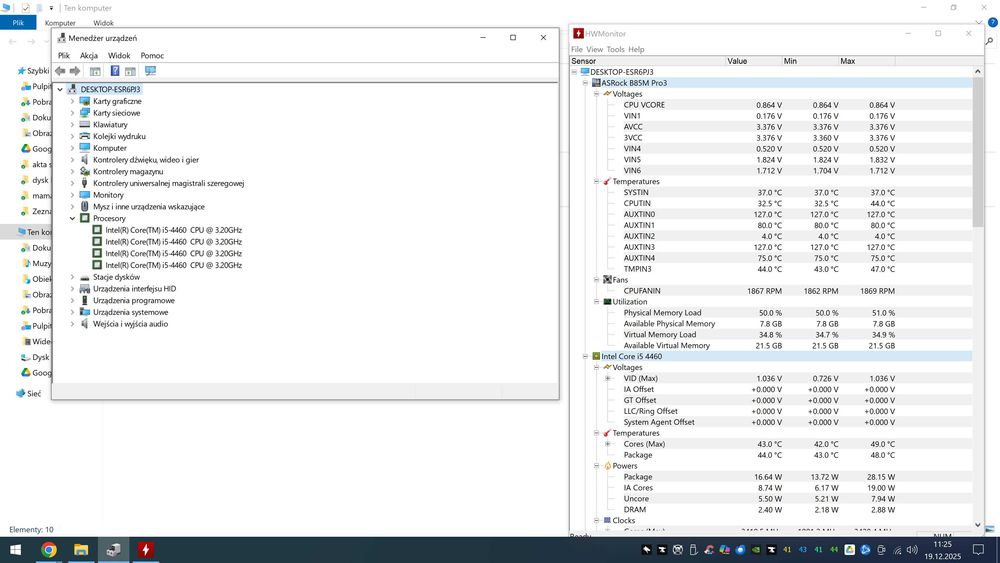Click Scan for hardware changes monitor icon
This screenshot has height=563, width=1000.
tap(151, 71)
